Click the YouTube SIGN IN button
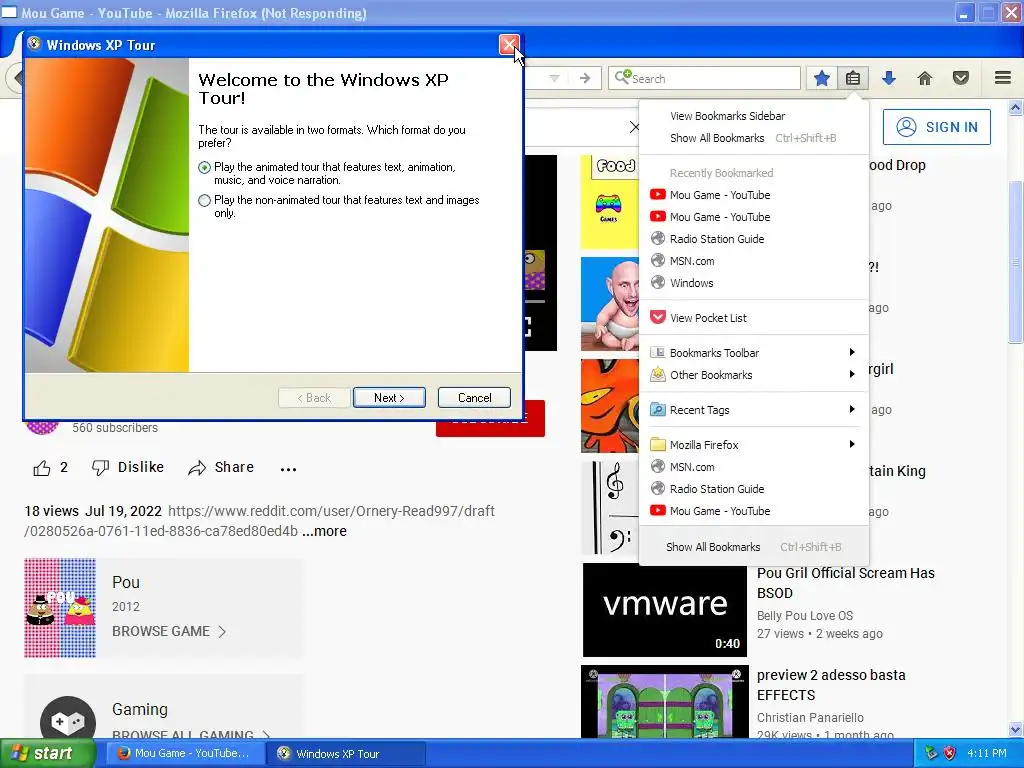Viewport: 1024px width, 768px height. pos(936,127)
